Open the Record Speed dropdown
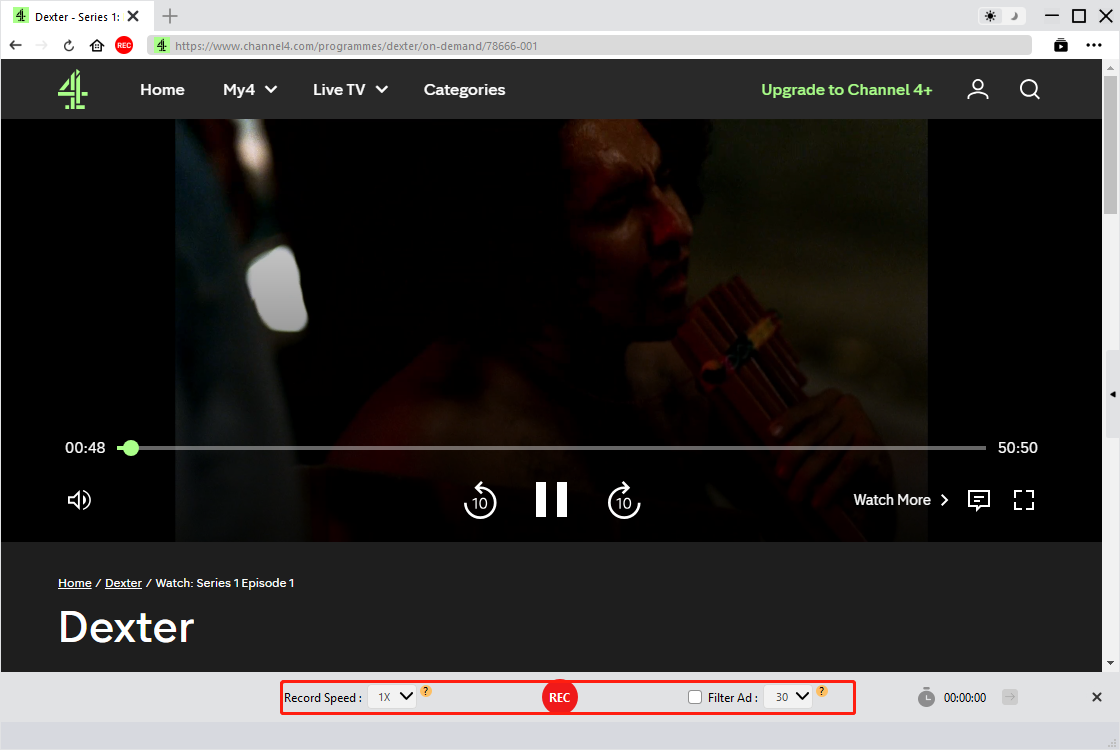The image size is (1120, 750). click(392, 696)
